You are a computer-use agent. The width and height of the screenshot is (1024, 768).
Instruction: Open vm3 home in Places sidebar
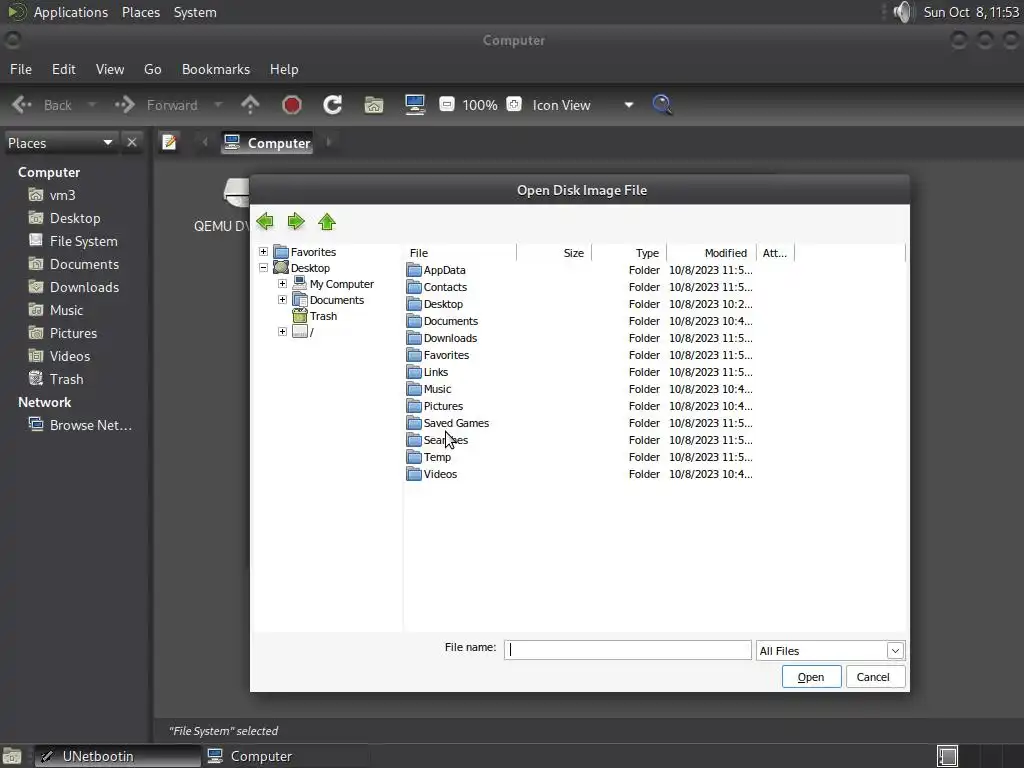[x=52, y=195]
